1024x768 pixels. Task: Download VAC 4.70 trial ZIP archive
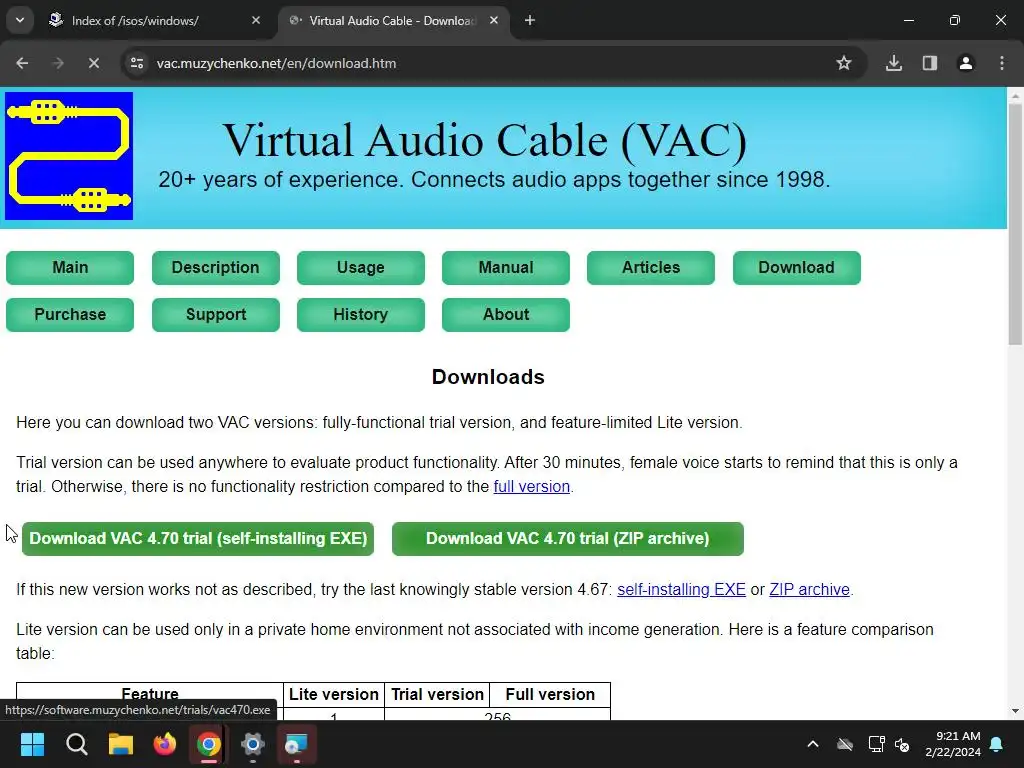click(x=568, y=539)
